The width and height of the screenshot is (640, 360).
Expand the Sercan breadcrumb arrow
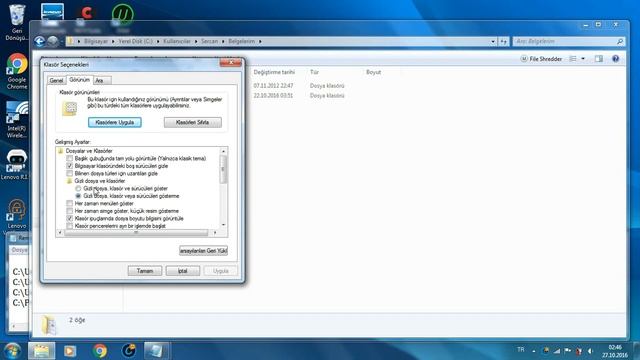[x=223, y=41]
